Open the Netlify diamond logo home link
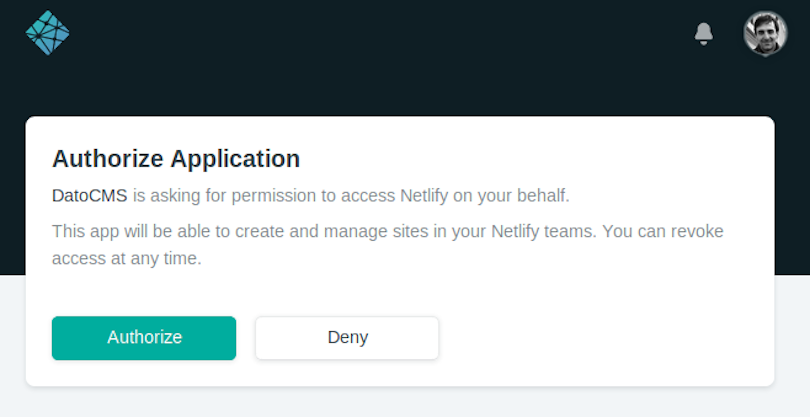This screenshot has width=810, height=417. coord(48,33)
